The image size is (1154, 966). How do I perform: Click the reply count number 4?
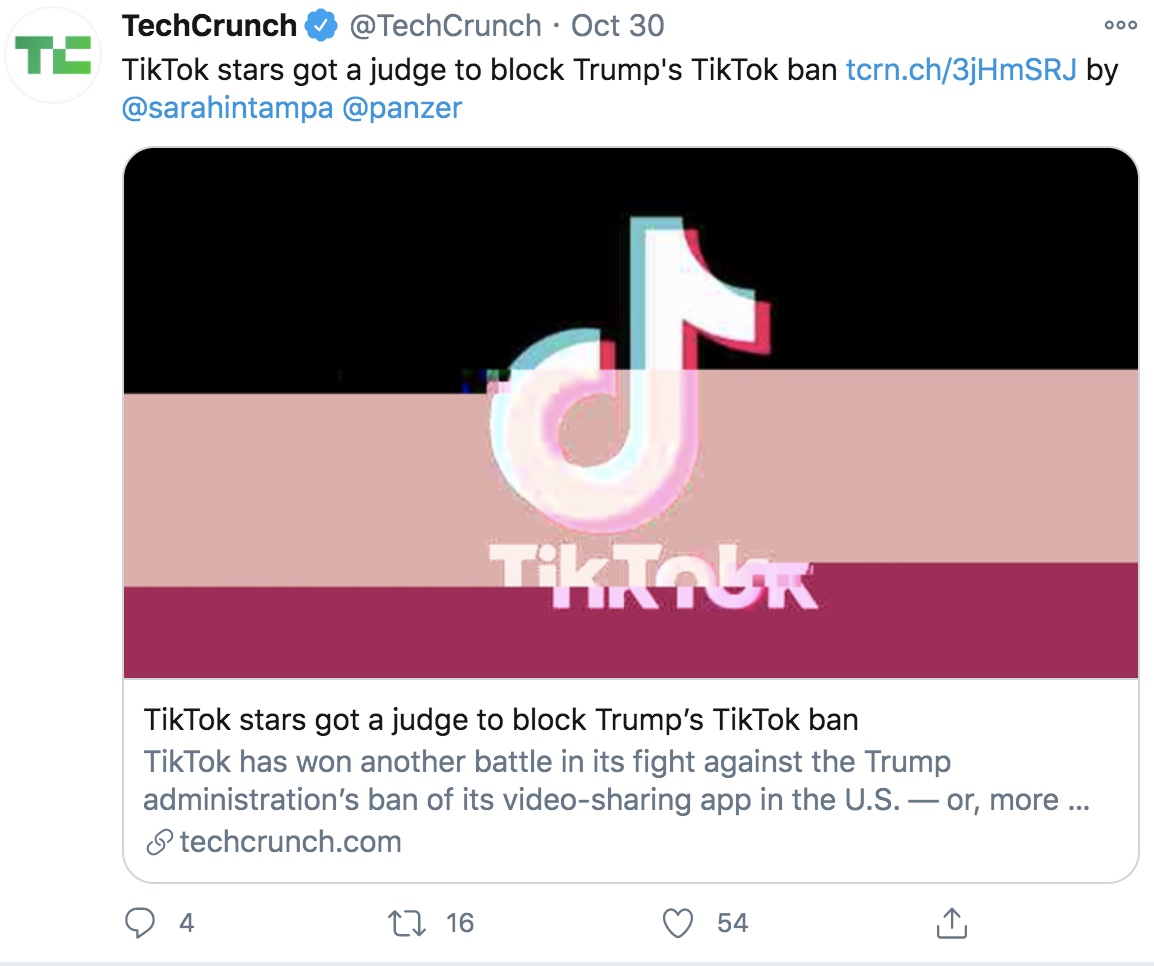[187, 923]
